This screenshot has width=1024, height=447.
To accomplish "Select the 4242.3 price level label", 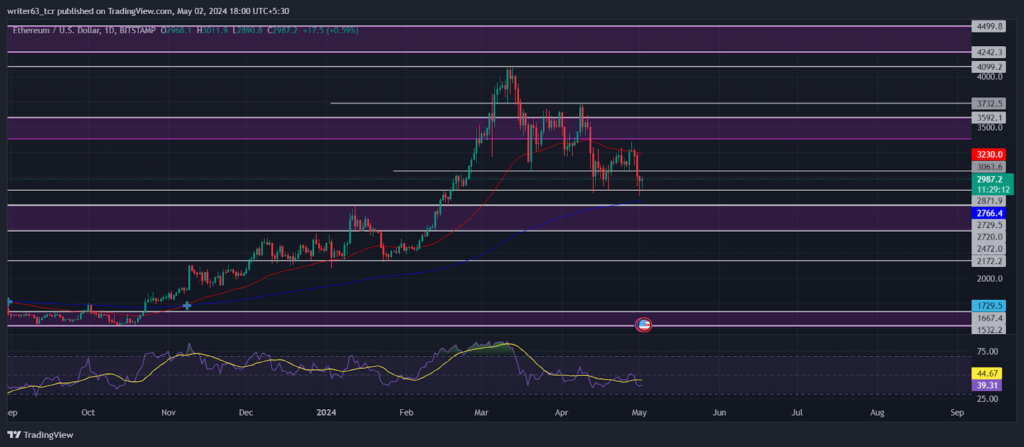I will click(x=987, y=52).
